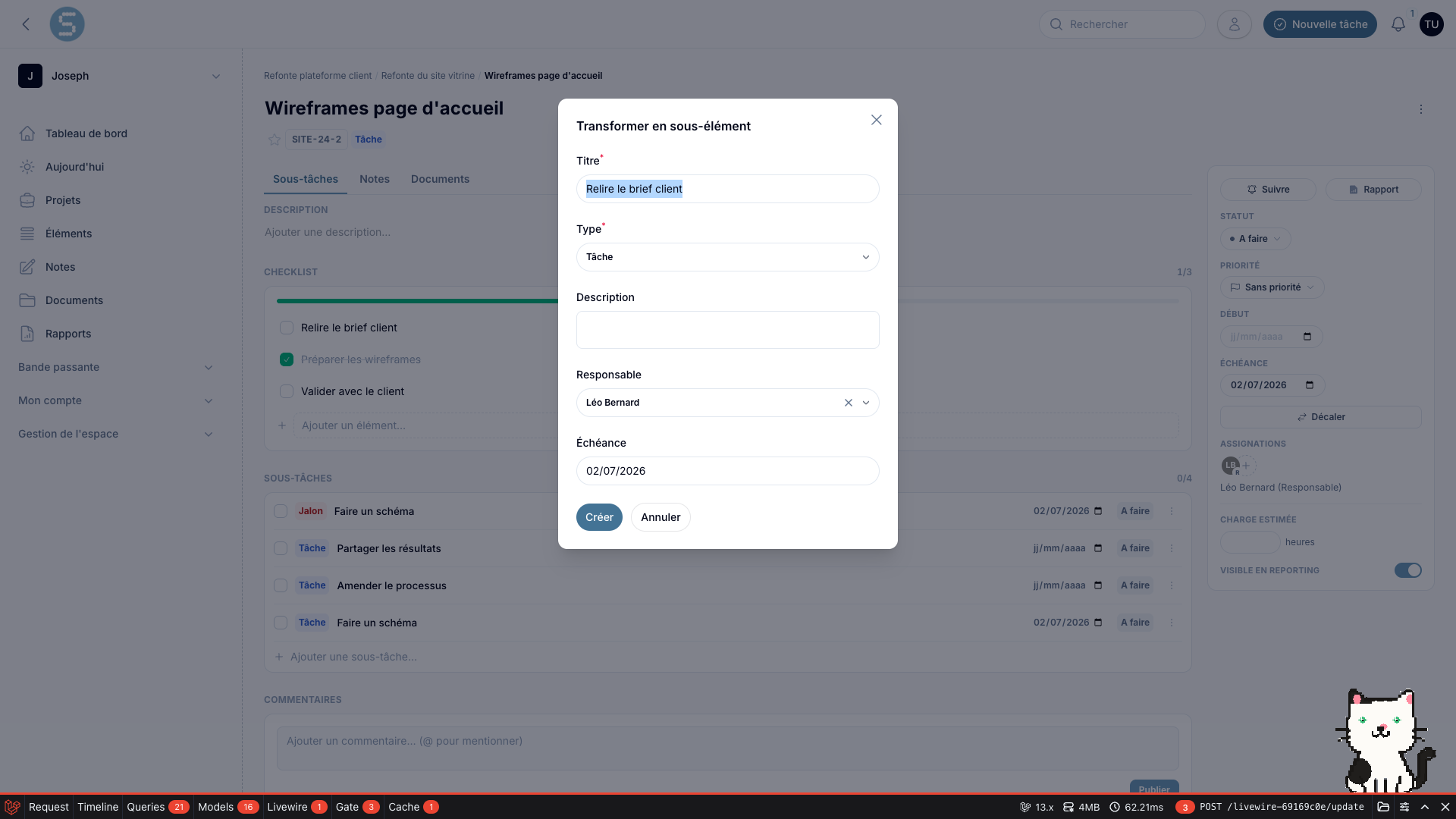Screen dimensions: 1456x819
Task: Click the Créer button
Action: coord(599,517)
